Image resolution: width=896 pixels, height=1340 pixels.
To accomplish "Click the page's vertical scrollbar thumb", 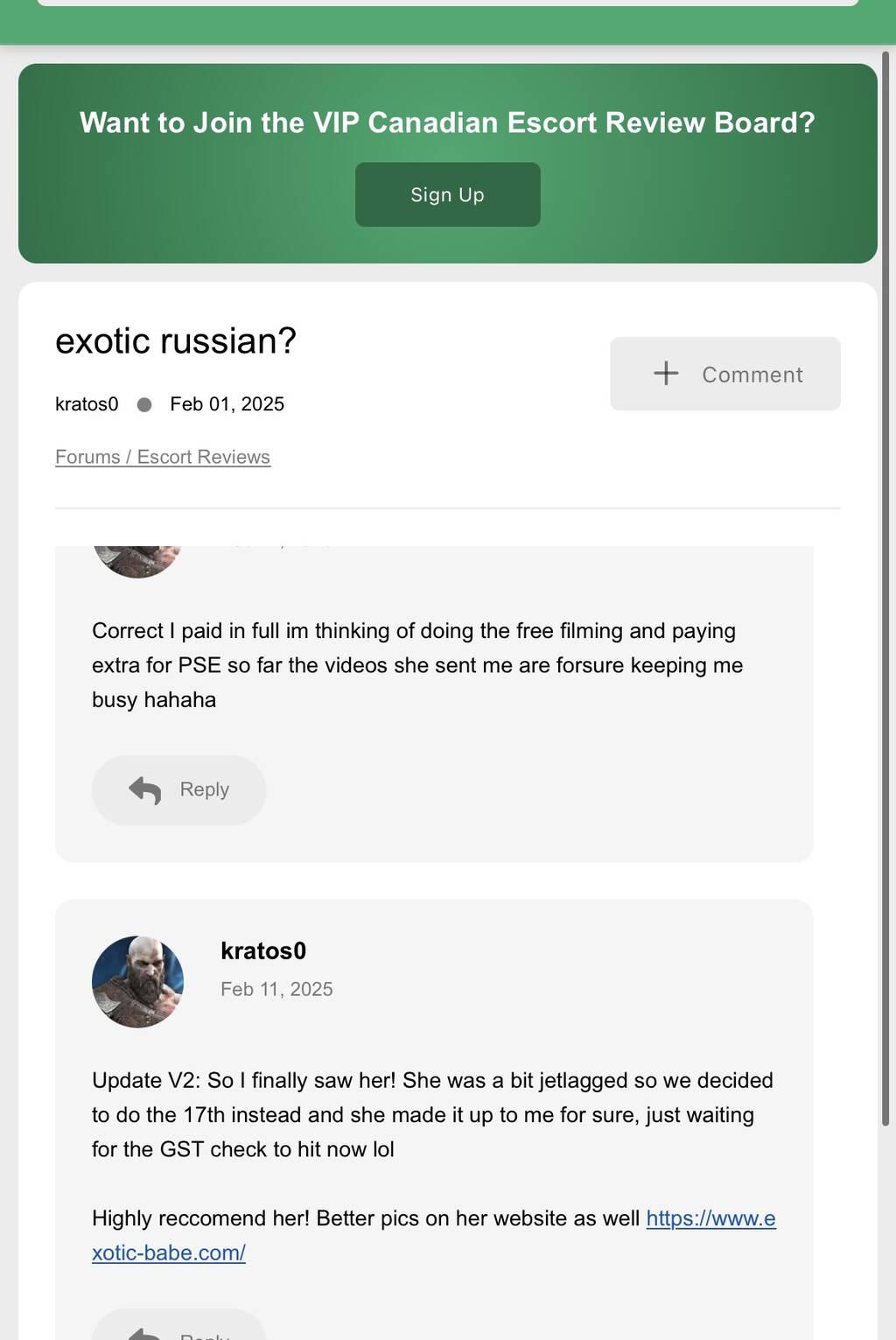I will pyautogui.click(x=885, y=586).
